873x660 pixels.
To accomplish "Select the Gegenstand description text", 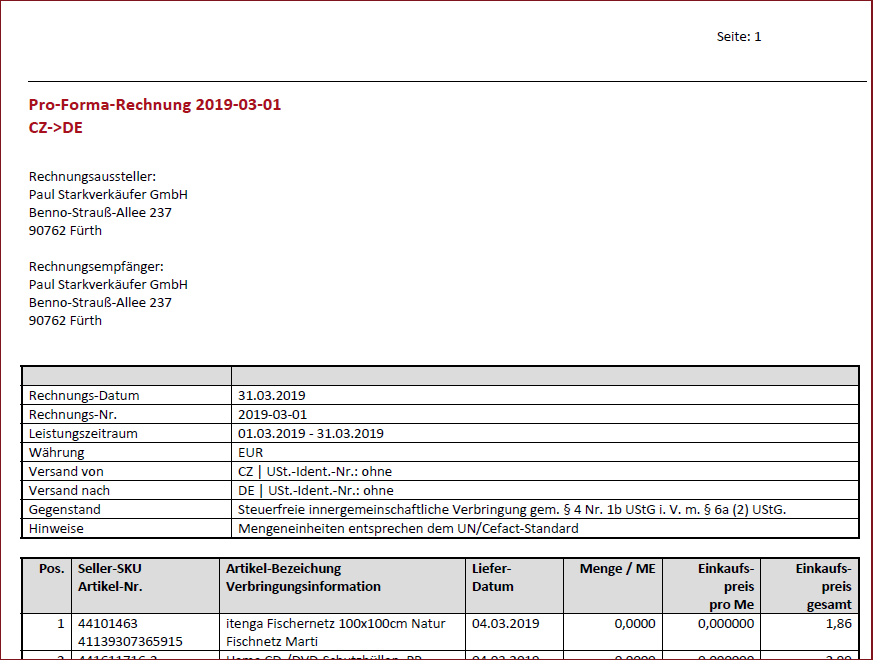I will tap(512, 509).
